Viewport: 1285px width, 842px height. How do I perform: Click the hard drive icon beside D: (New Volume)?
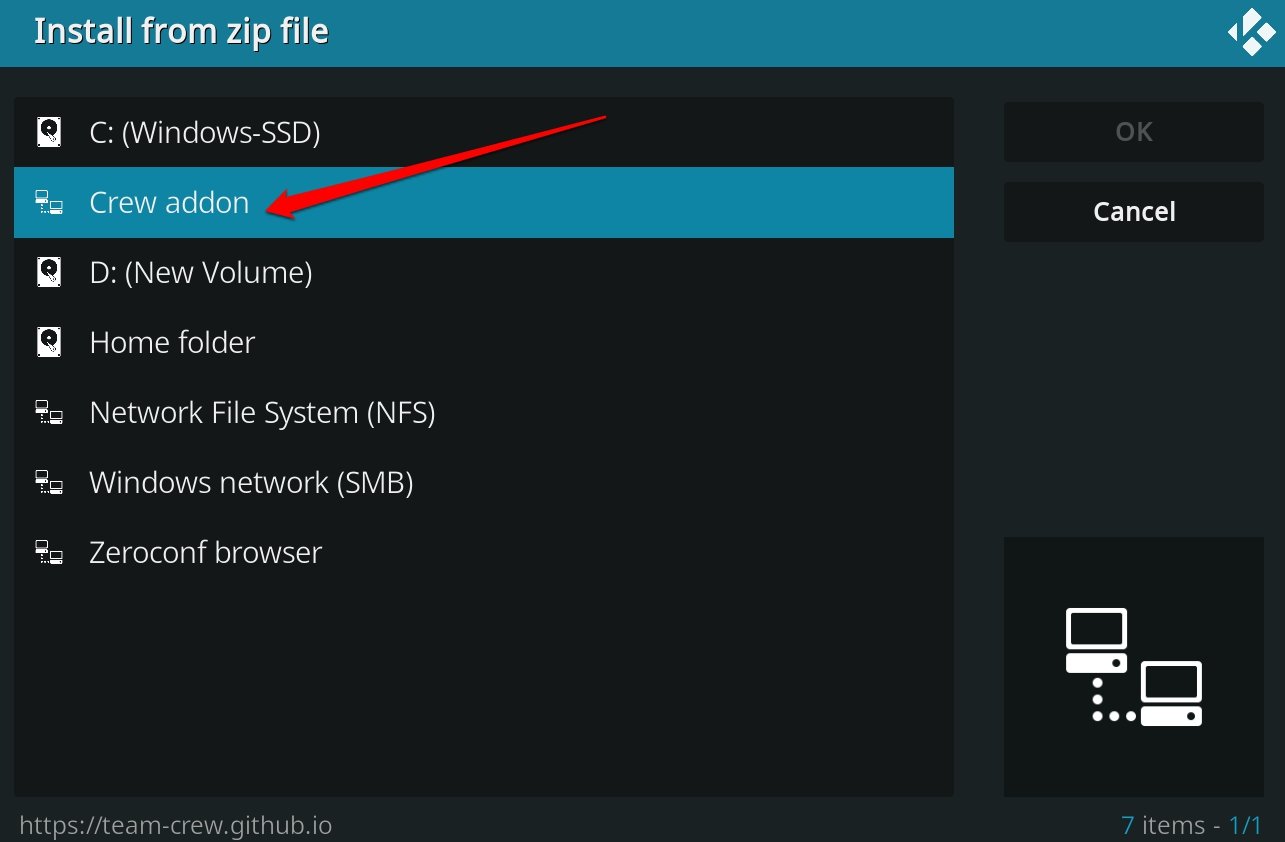[49, 272]
